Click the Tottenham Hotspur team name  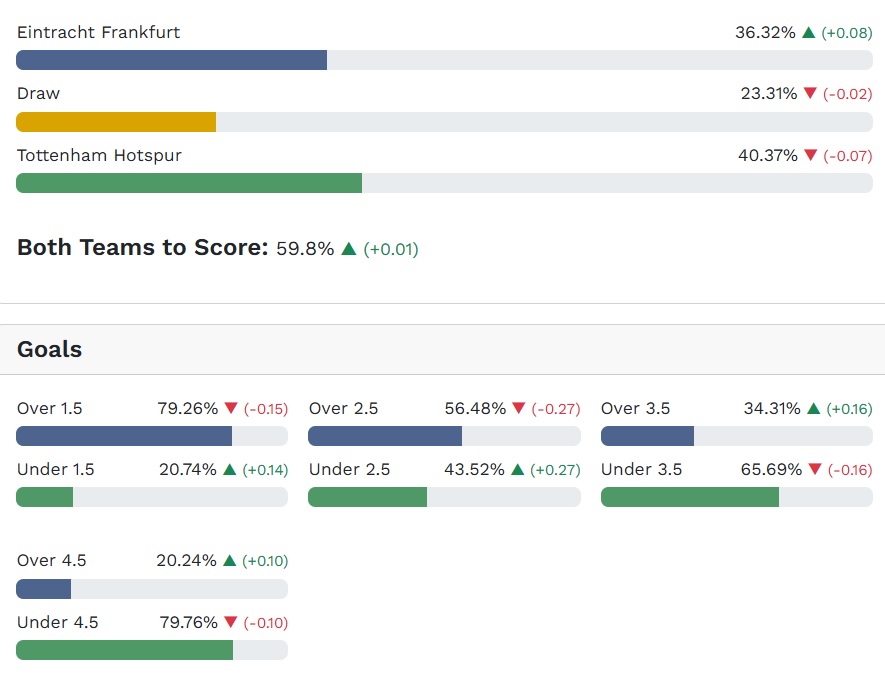click(x=99, y=156)
